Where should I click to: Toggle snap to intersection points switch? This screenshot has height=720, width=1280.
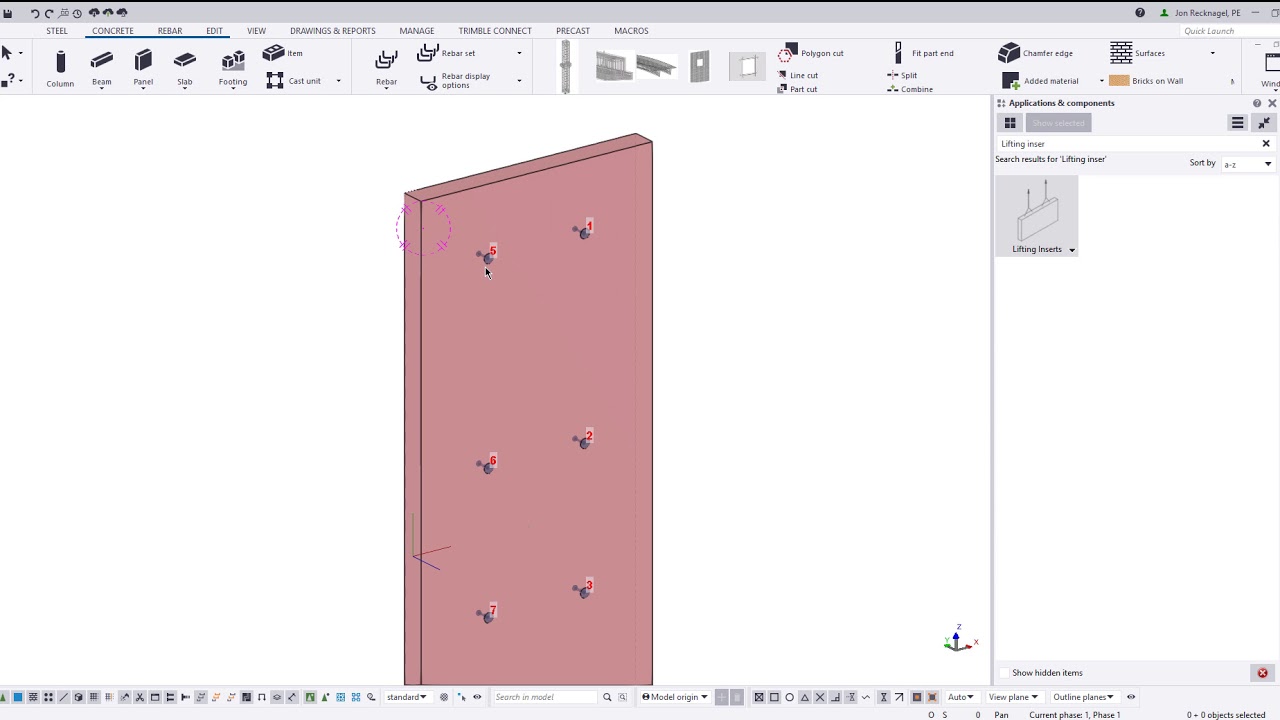pyautogui.click(x=821, y=697)
